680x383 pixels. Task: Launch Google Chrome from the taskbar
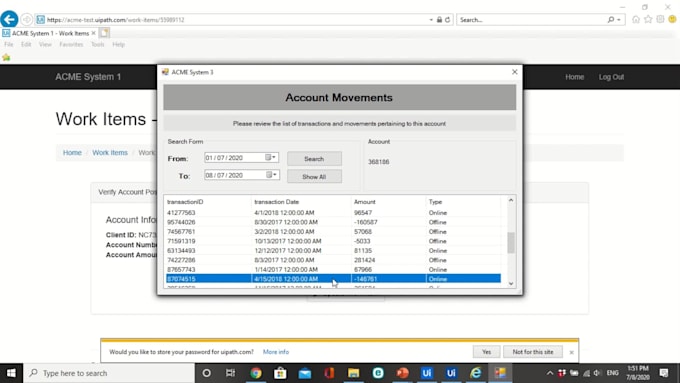coord(255,373)
